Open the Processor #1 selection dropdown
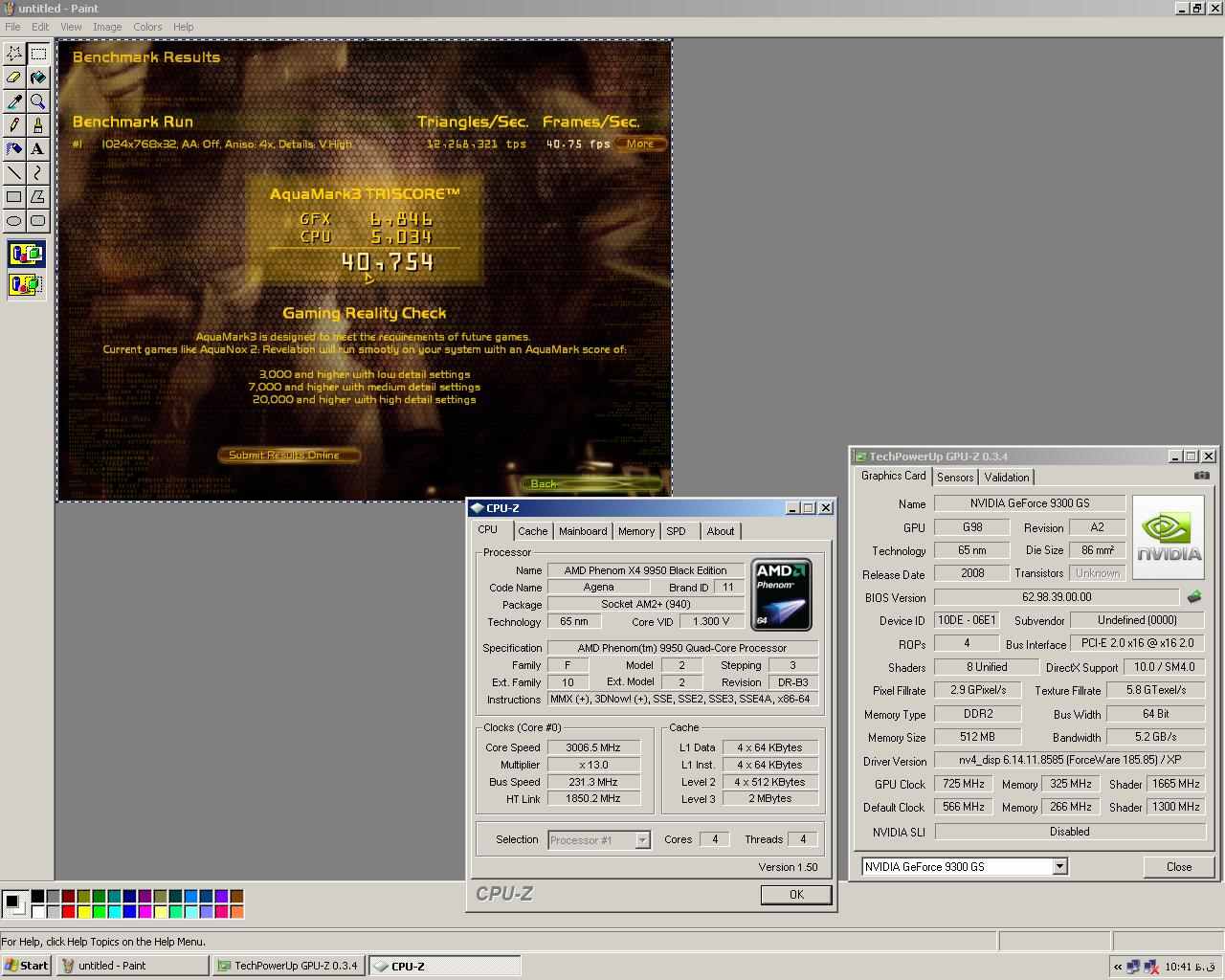This screenshot has width=1225, height=980. [x=643, y=840]
